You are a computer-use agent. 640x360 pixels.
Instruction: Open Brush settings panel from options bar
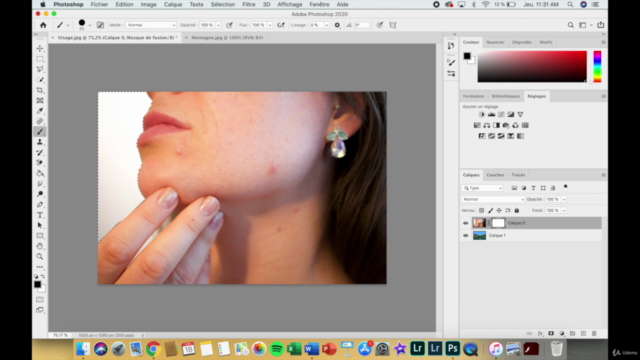(100, 25)
